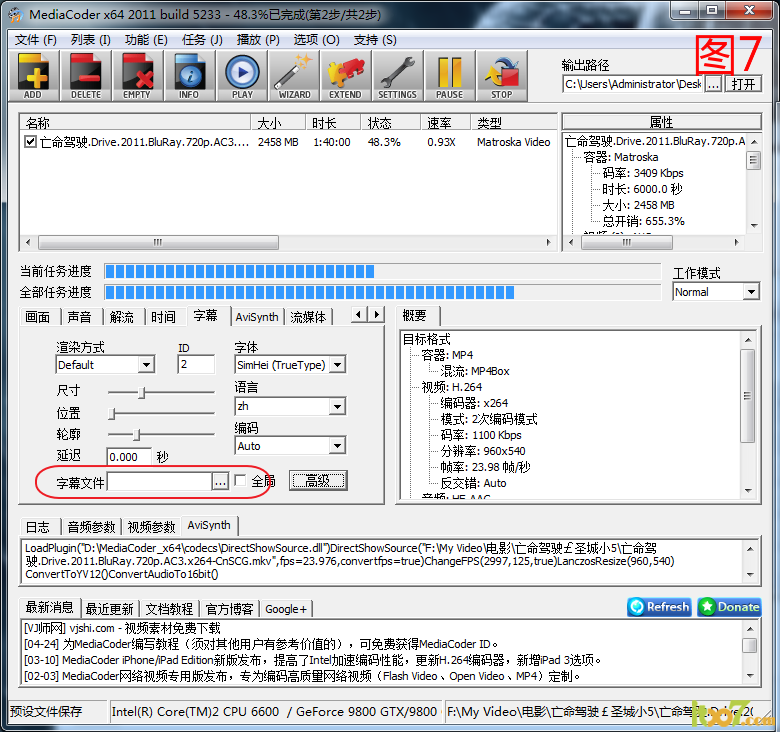Open the INFO toolbar icon
Viewport: 780px width, 732px height.
[x=189, y=75]
